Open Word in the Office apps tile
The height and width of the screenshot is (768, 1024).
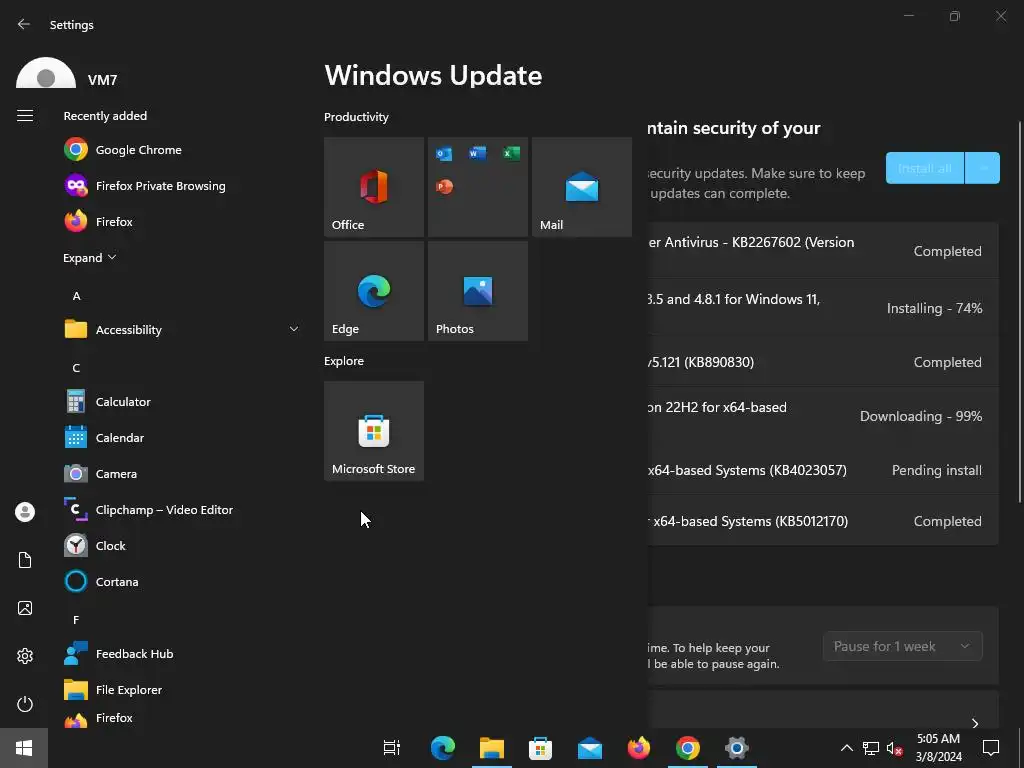click(477, 153)
